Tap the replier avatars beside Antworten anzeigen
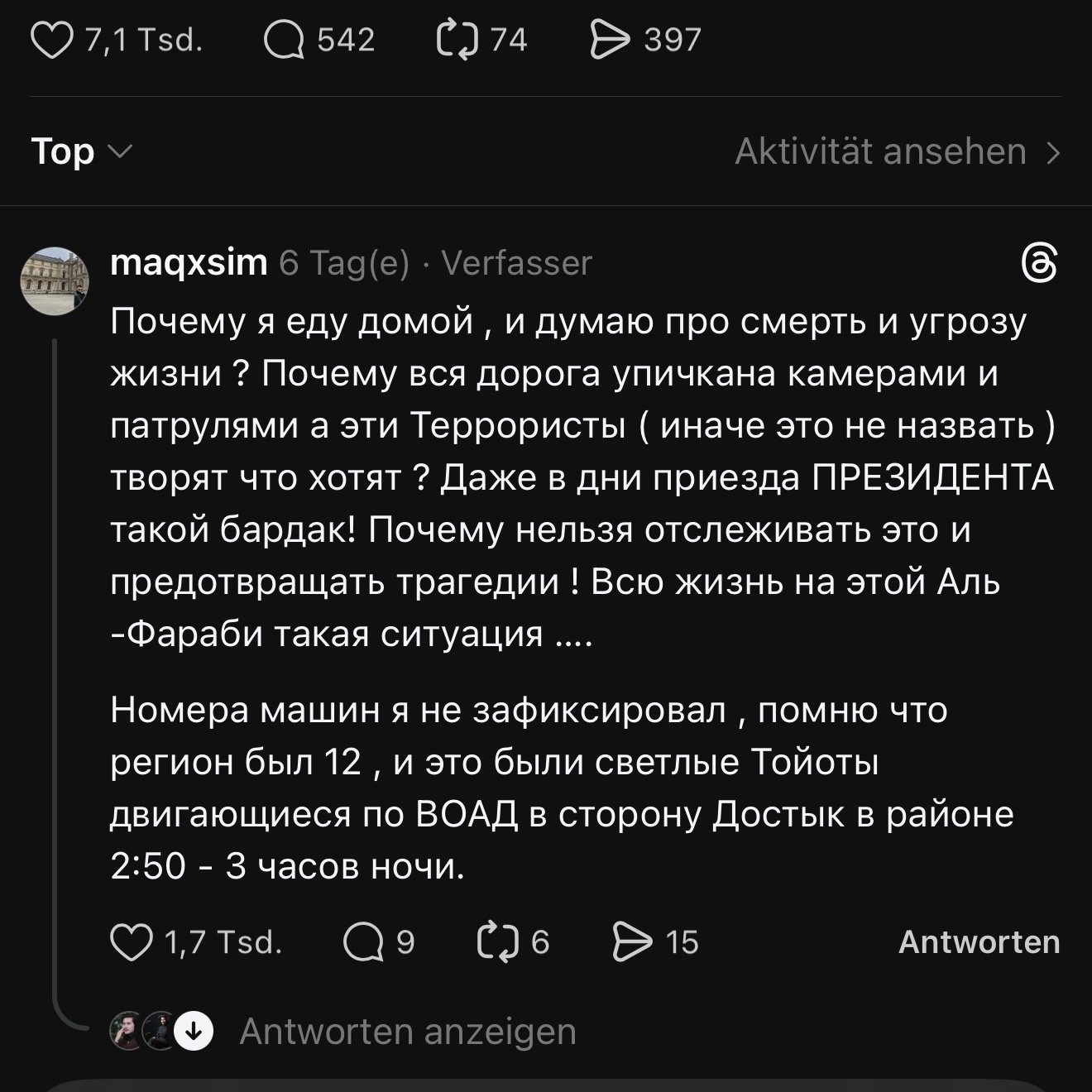Screen dimensions: 1092x1092 tap(145, 1031)
